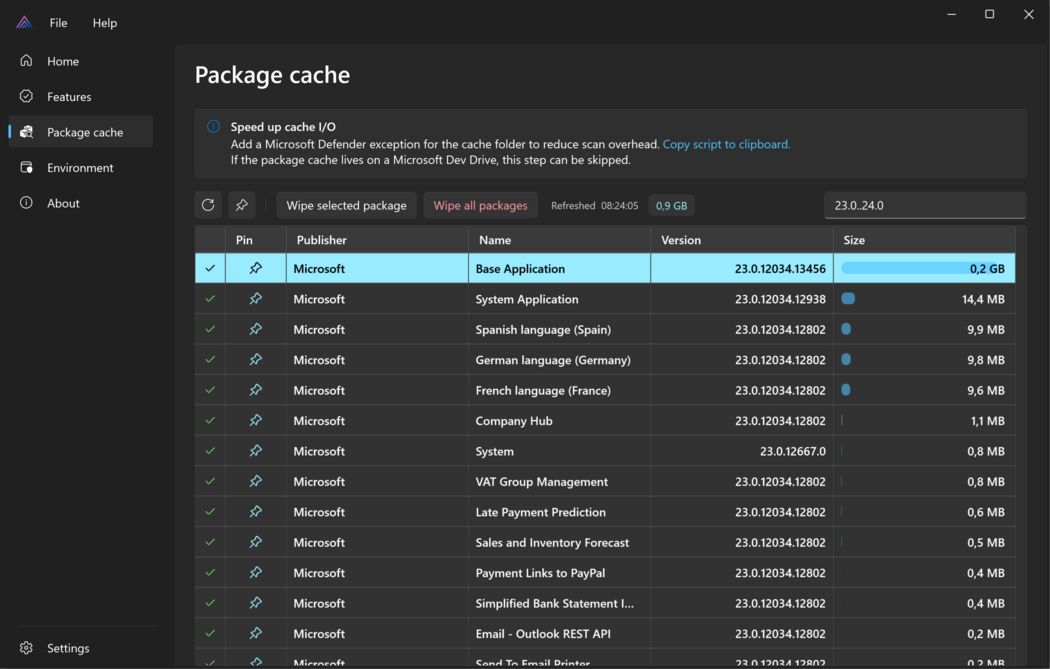Click the Spanish language size bar
This screenshot has width=1050, height=669.
click(846, 329)
